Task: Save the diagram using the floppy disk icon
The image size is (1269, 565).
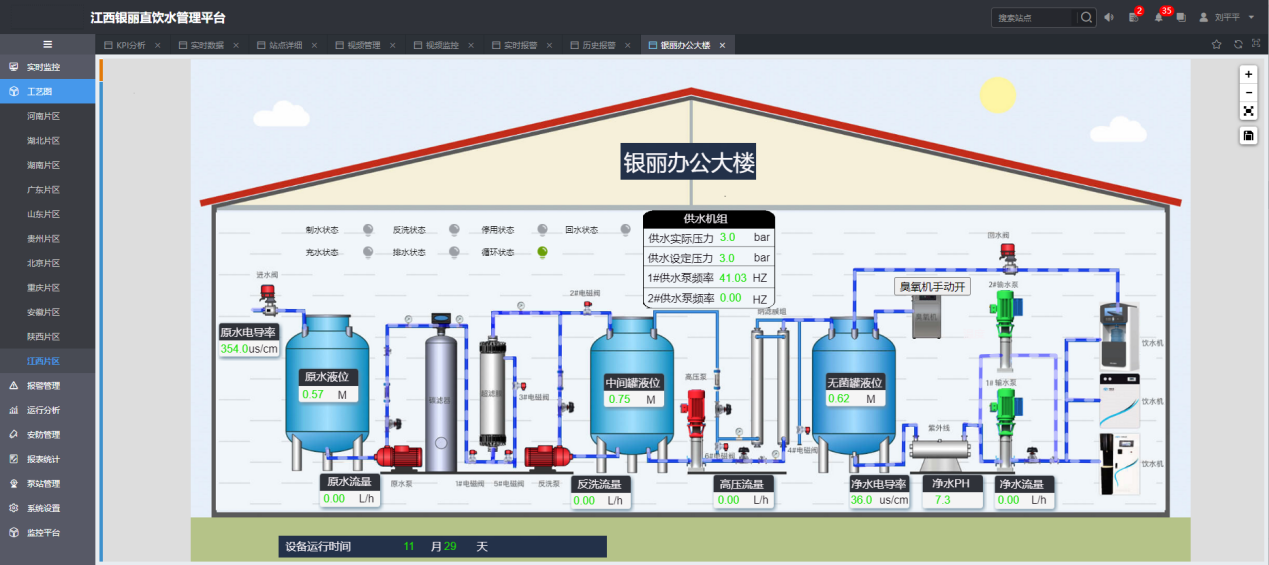Action: point(1248,136)
